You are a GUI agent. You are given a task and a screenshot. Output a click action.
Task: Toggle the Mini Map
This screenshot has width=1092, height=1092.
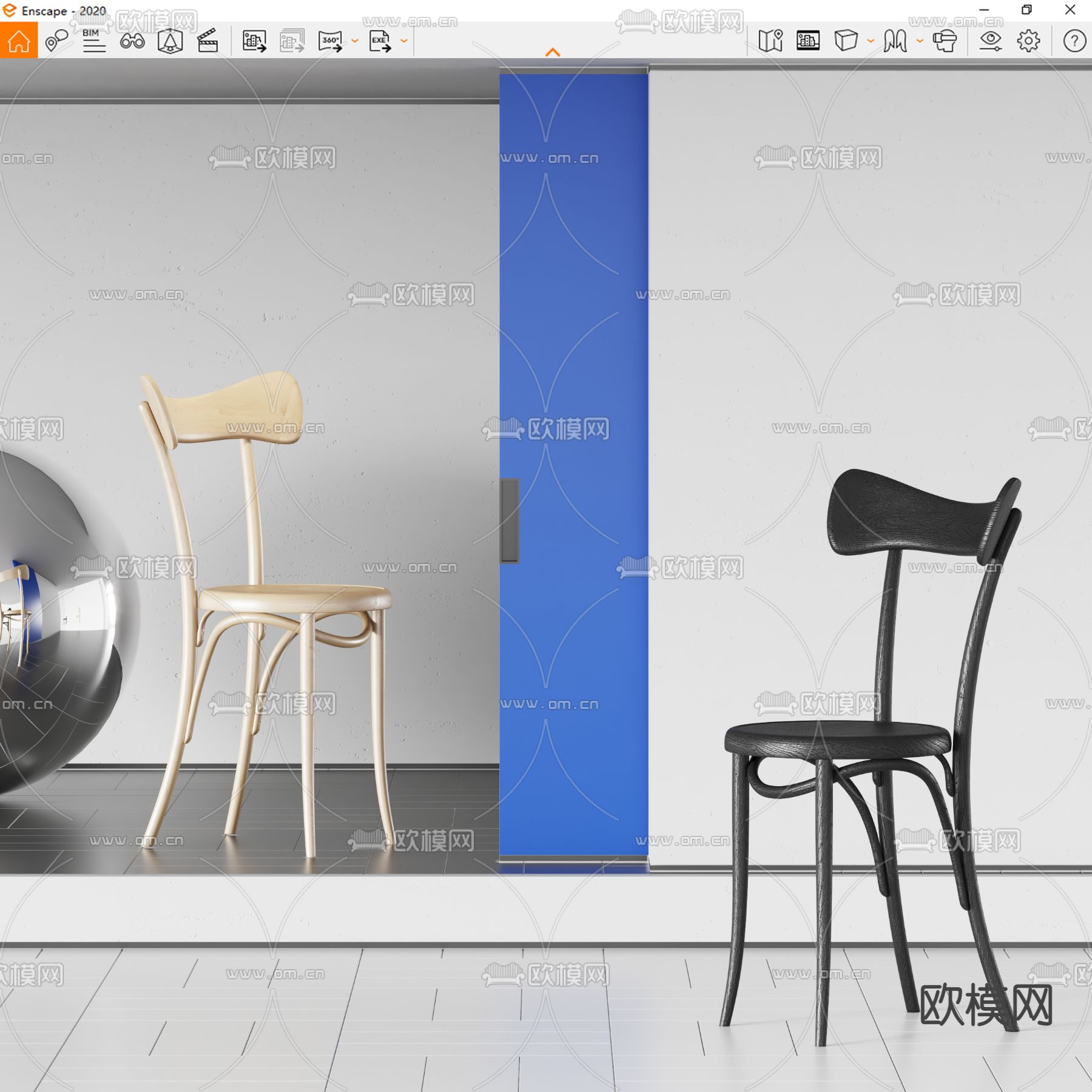click(x=770, y=41)
